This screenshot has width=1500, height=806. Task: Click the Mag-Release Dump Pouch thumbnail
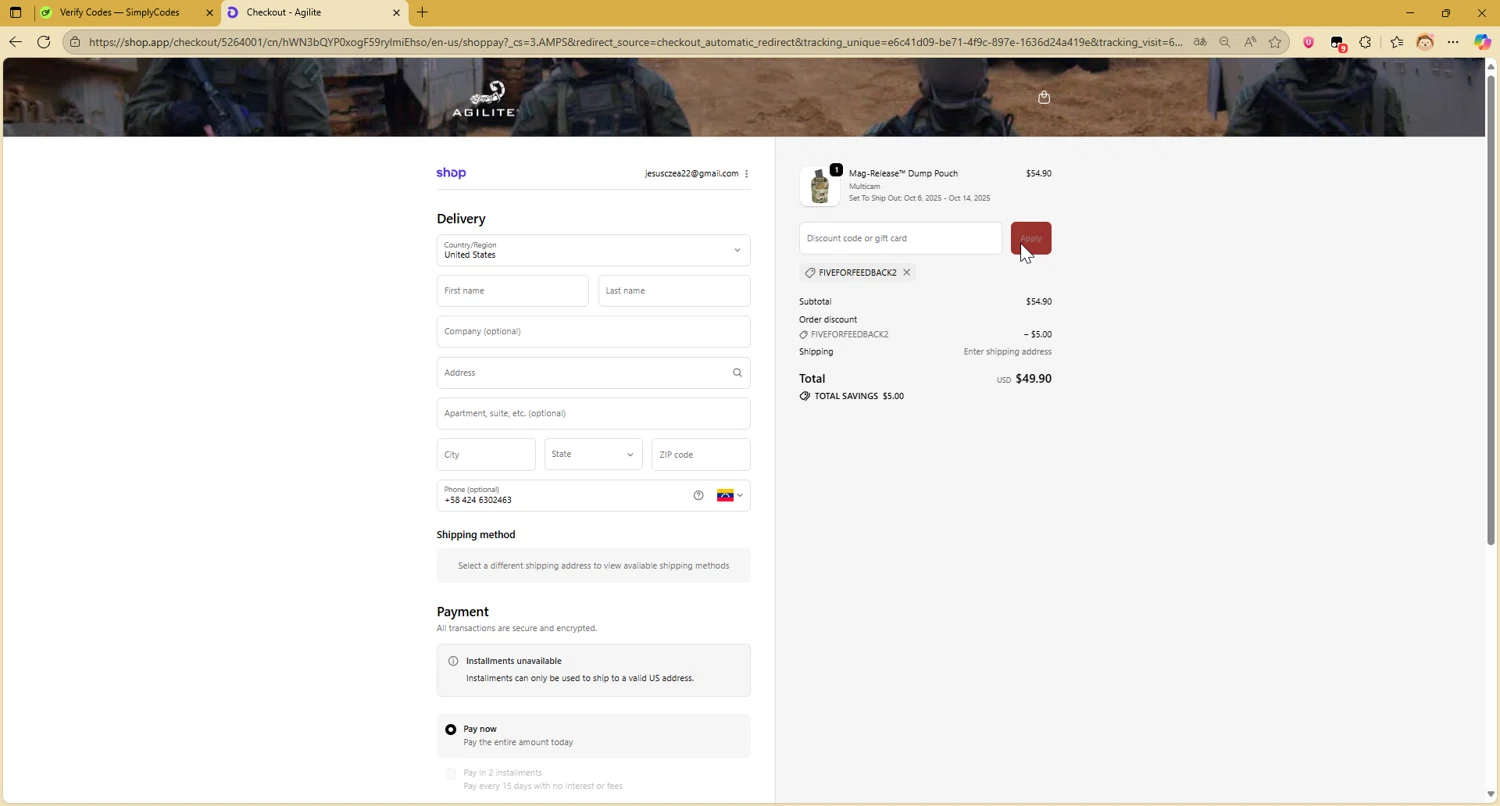tap(820, 186)
